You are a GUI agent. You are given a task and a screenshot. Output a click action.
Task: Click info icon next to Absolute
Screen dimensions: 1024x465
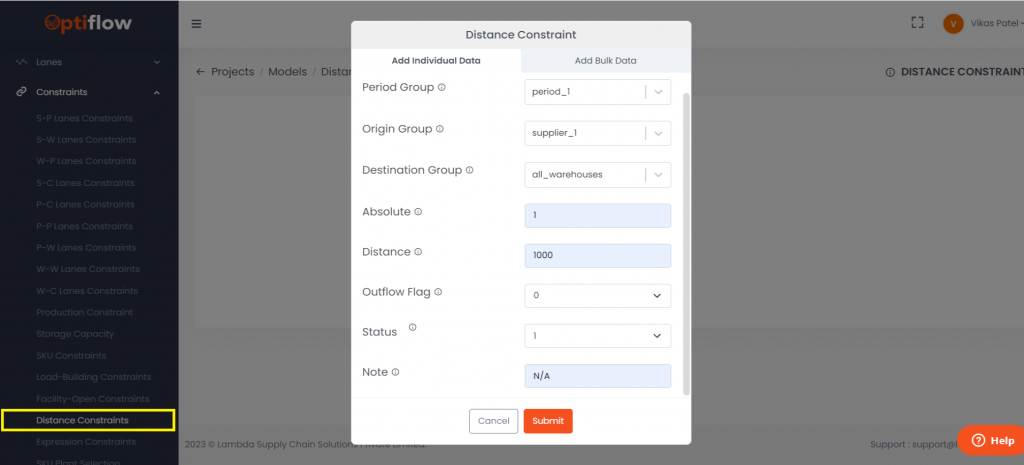(x=418, y=212)
